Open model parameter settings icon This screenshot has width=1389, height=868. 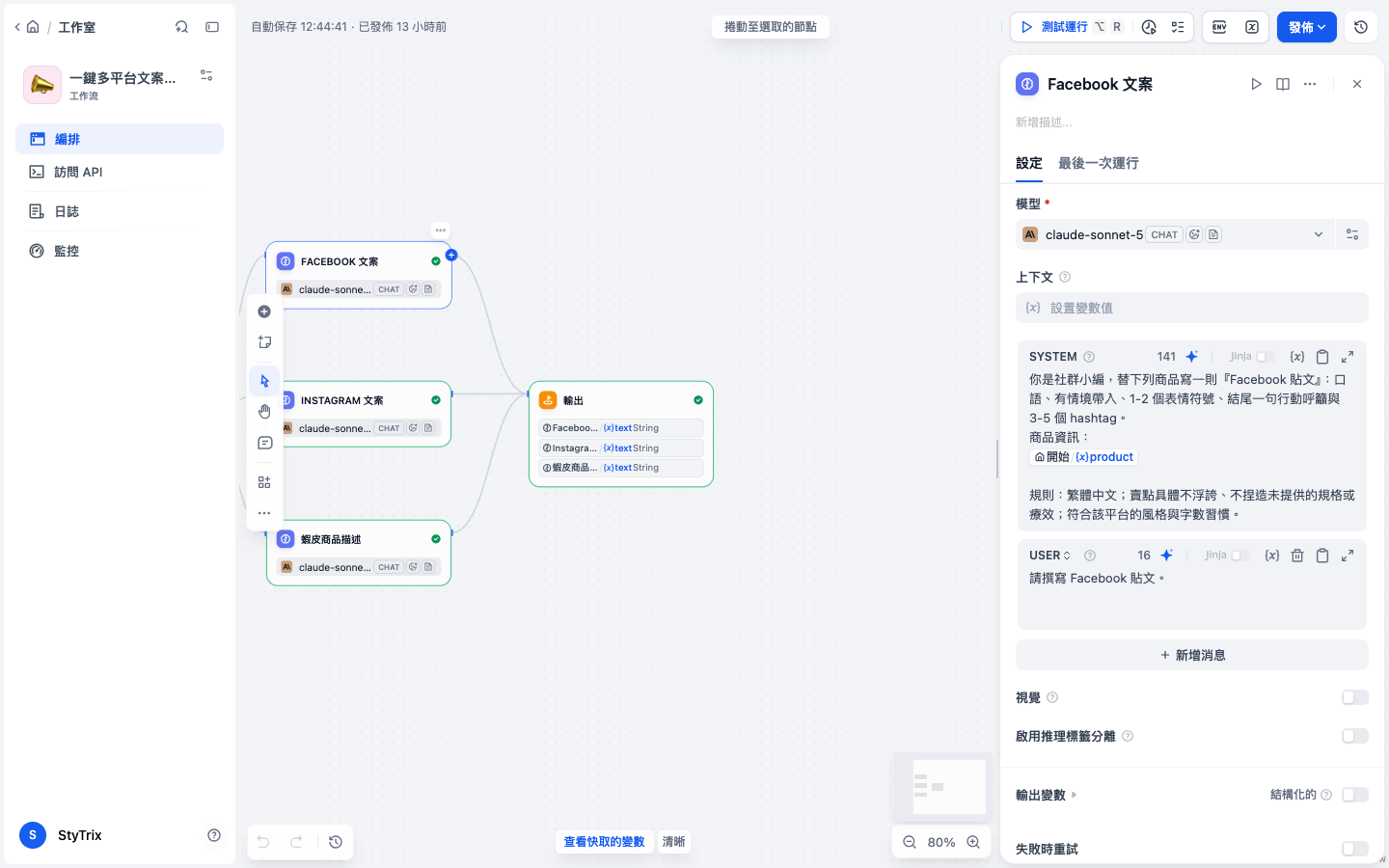pos(1352,234)
